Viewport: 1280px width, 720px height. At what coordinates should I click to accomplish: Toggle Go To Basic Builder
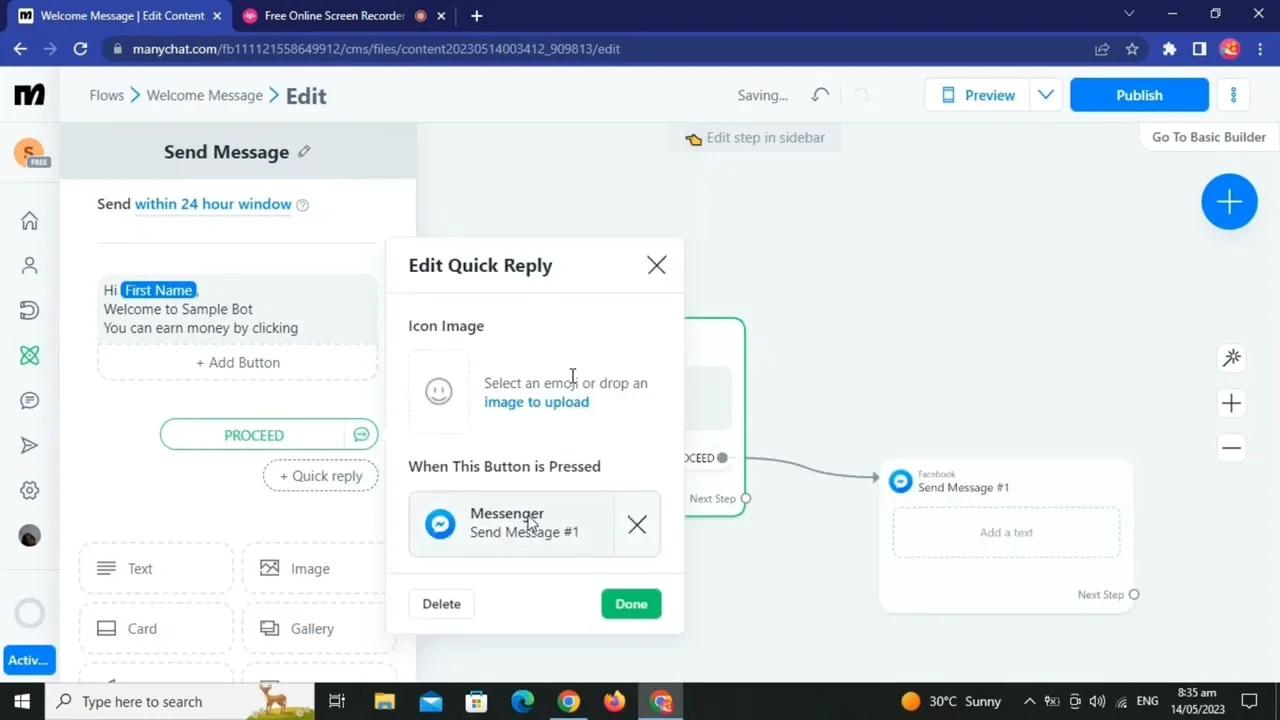coord(1208,137)
